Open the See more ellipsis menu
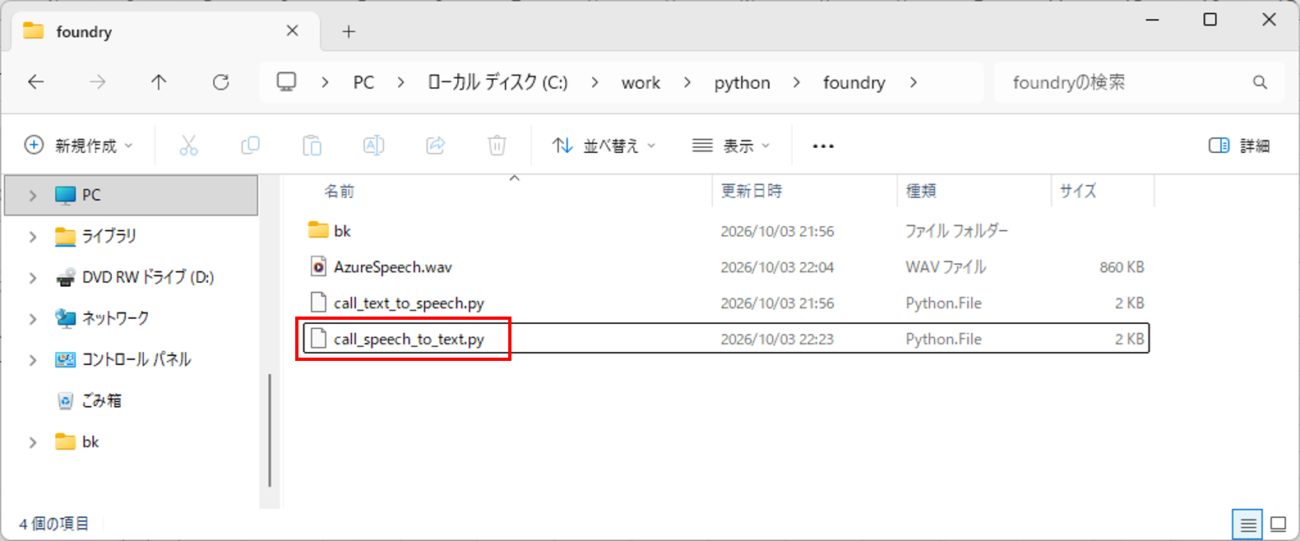 (x=823, y=146)
